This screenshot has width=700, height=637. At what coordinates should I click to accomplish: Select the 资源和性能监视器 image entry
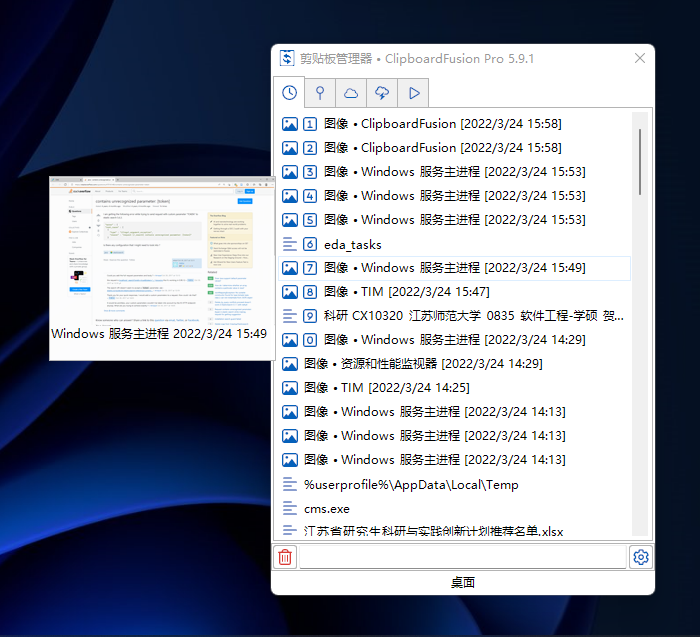[422, 364]
